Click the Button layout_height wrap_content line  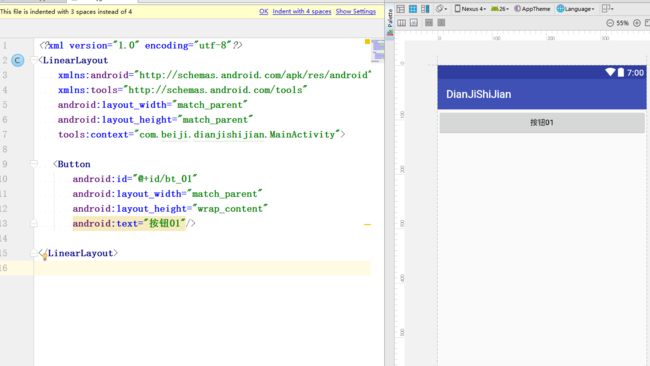(170, 209)
